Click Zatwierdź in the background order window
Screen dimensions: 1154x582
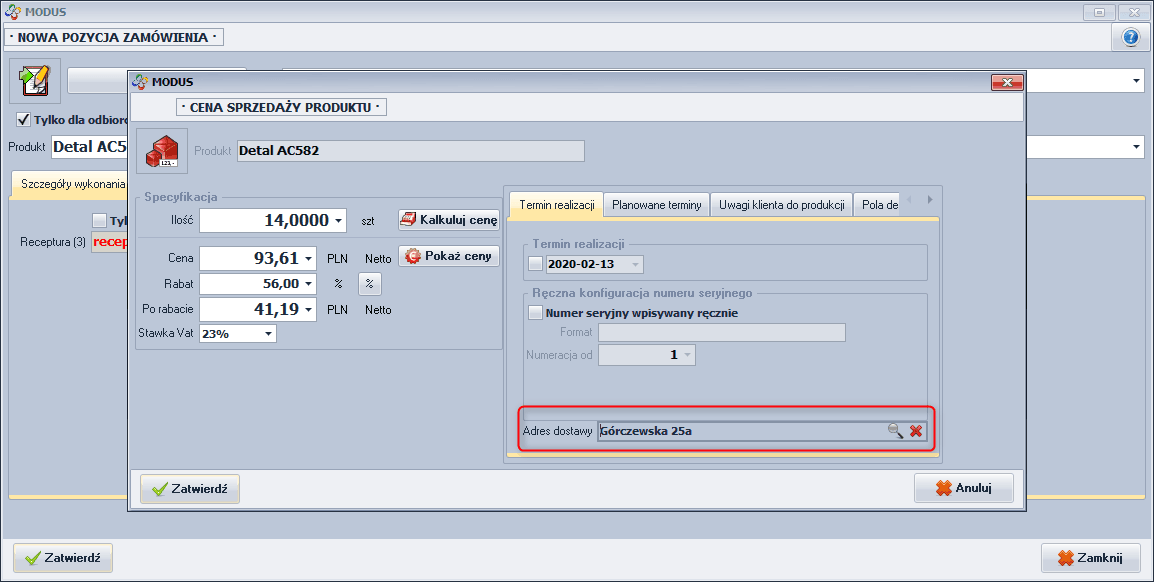click(63, 558)
